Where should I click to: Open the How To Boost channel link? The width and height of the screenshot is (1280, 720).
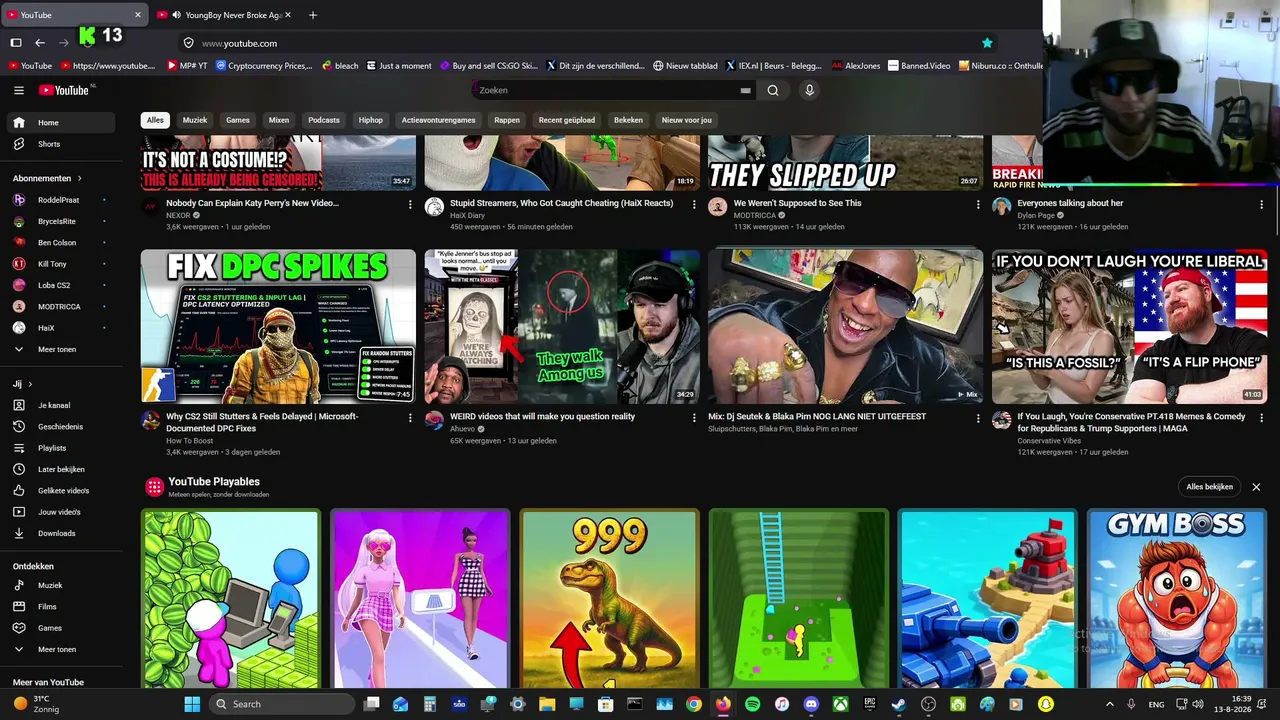190,441
